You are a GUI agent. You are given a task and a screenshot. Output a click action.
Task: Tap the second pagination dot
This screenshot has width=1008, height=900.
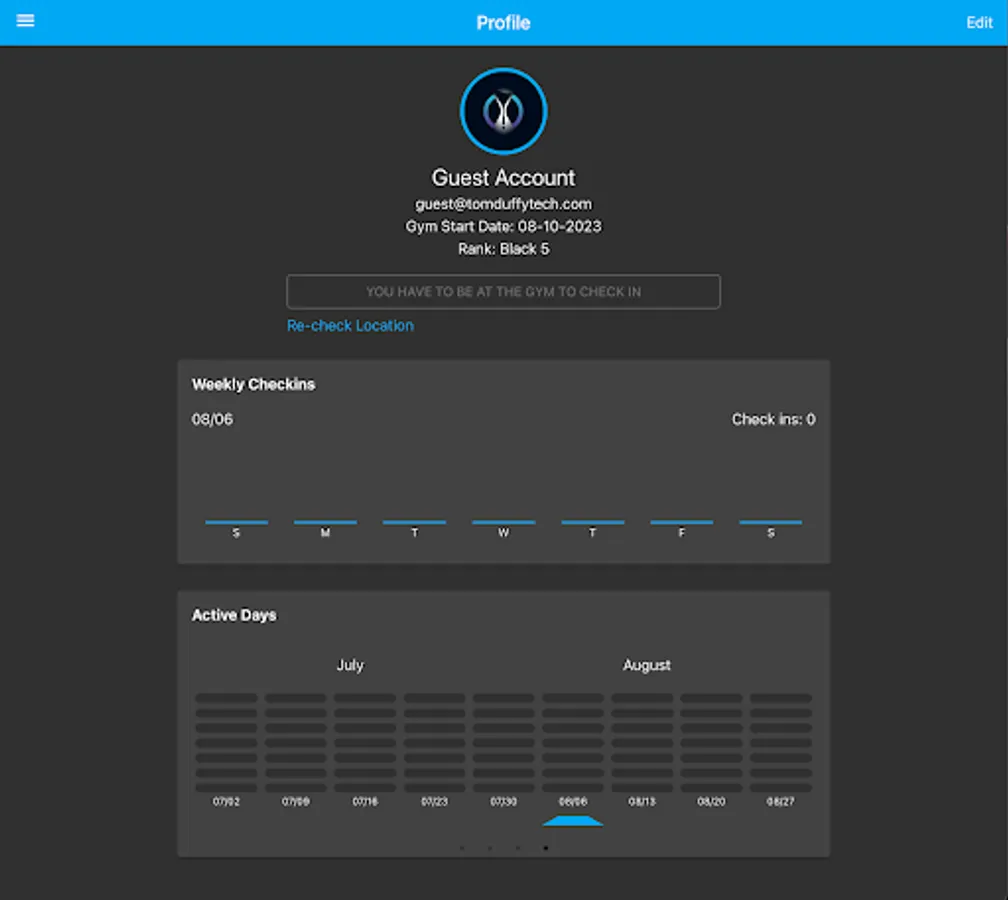click(489, 847)
